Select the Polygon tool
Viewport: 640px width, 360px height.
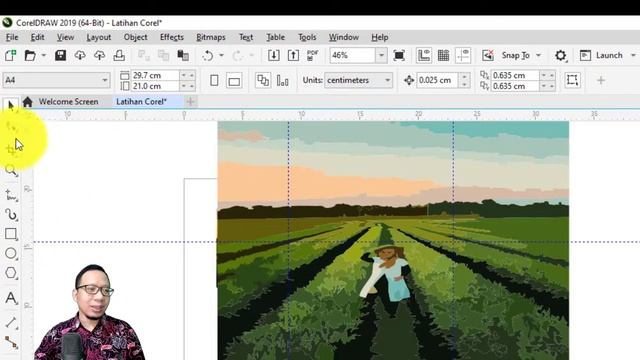pos(11,273)
